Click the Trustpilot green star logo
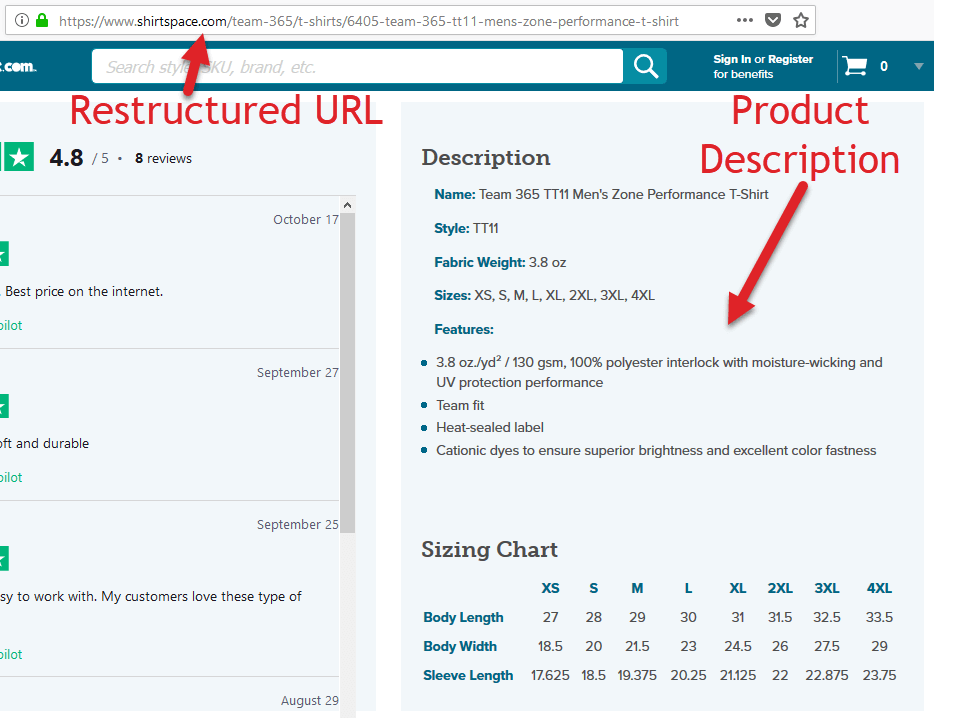 click(18, 158)
